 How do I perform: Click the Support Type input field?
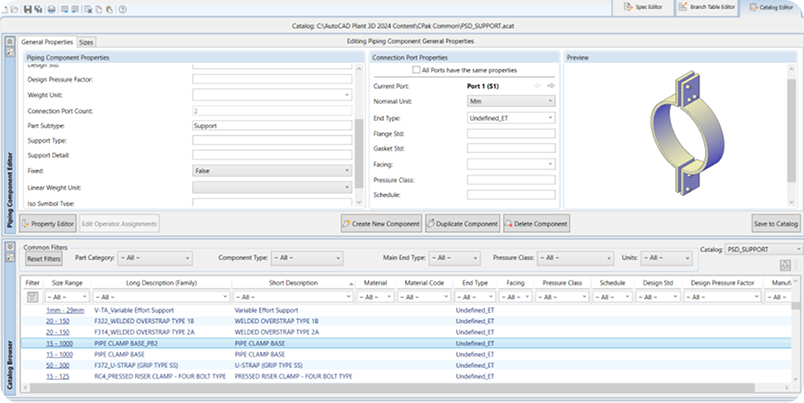[272, 141]
